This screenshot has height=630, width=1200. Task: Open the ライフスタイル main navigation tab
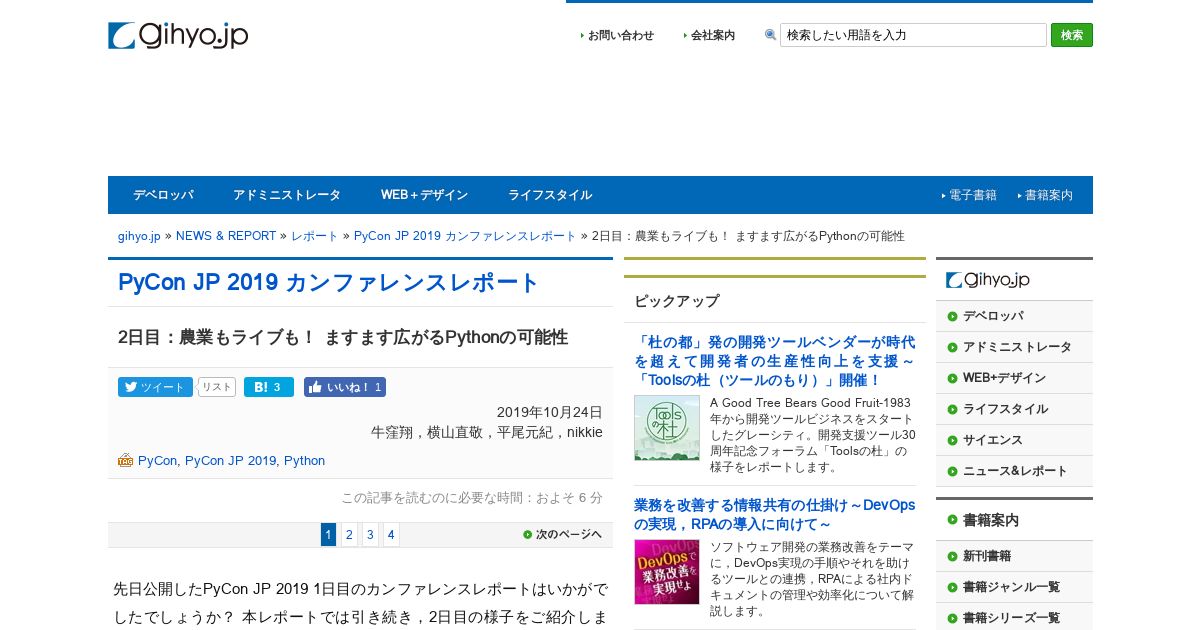pyautogui.click(x=550, y=195)
